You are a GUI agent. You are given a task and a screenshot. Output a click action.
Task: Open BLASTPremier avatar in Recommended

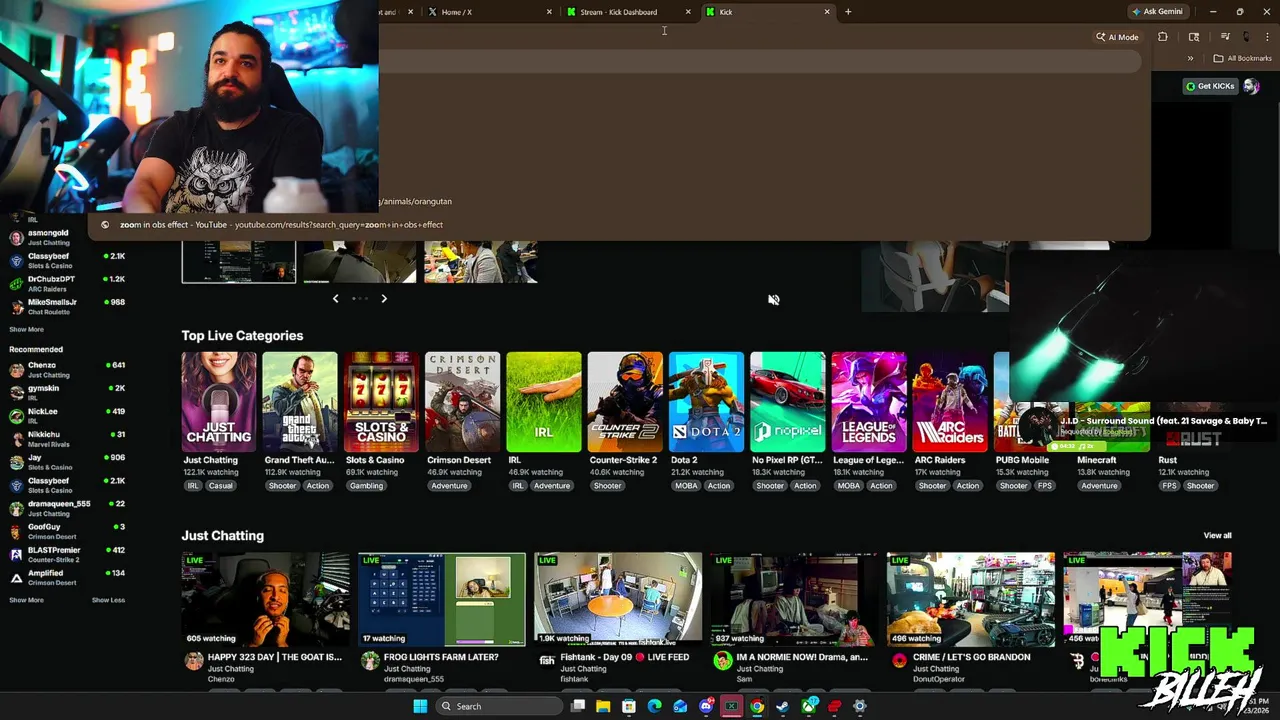[16, 555]
